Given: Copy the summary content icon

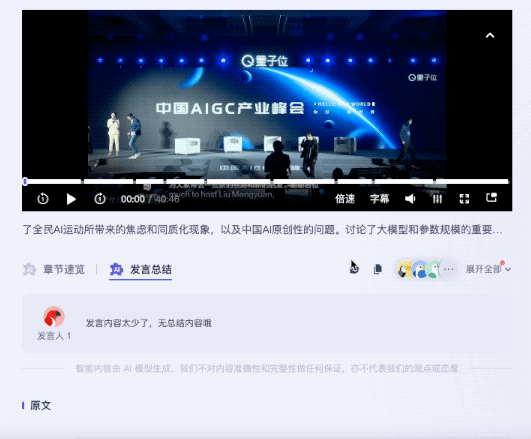Looking at the screenshot, I should tap(378, 269).
